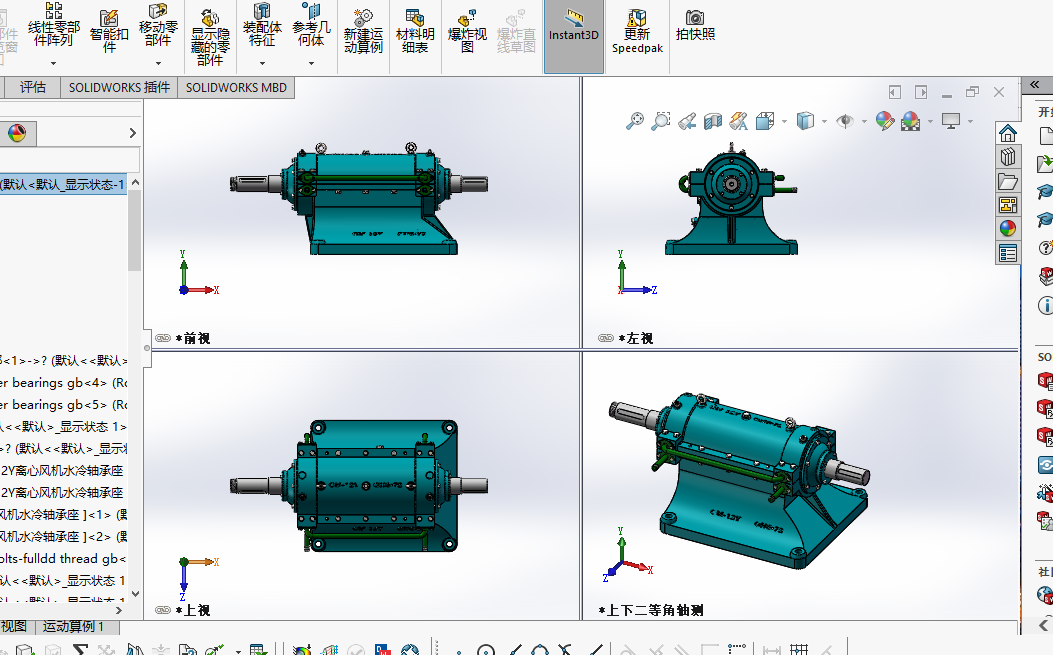Click the Dynamic Annotation Views icon

(x=738, y=121)
